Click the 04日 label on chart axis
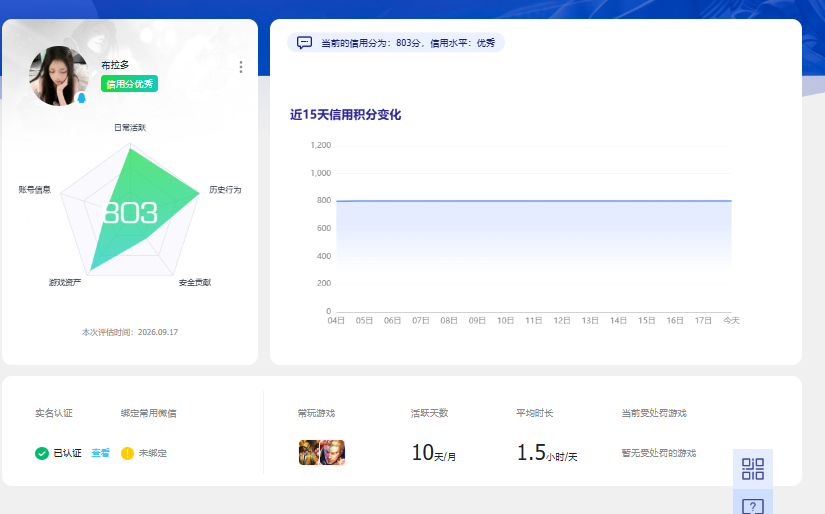The width and height of the screenshot is (825, 514). click(x=336, y=320)
